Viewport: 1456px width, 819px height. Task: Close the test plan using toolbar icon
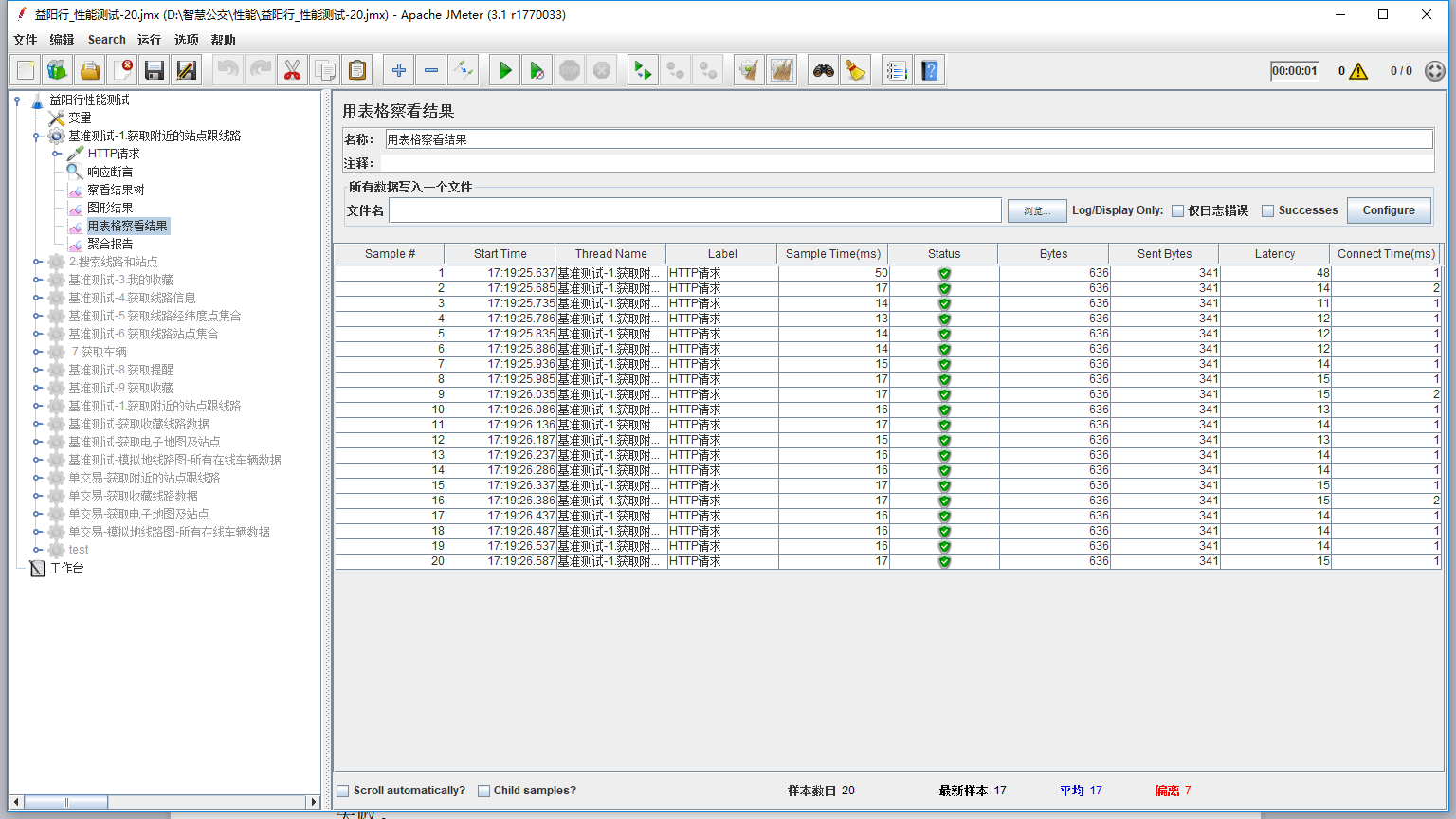122,70
